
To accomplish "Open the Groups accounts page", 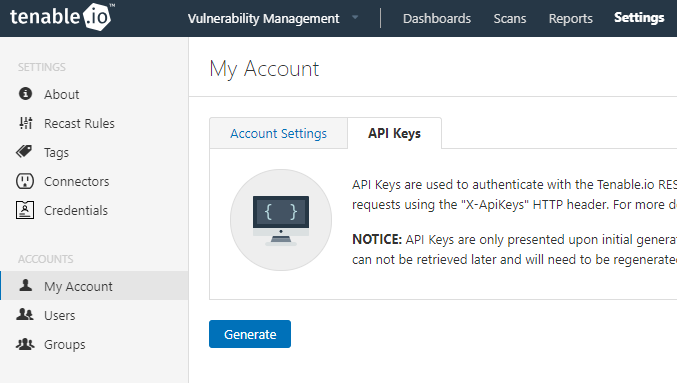I will 65,345.
